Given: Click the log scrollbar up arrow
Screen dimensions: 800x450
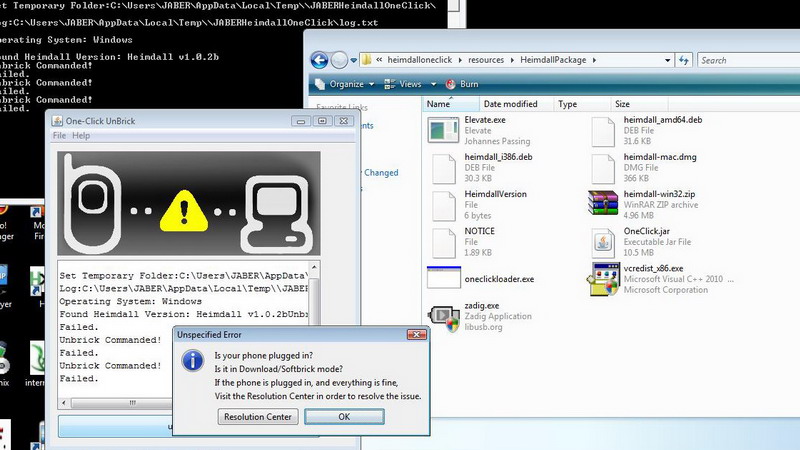Looking at the screenshot, I should coord(314,267).
